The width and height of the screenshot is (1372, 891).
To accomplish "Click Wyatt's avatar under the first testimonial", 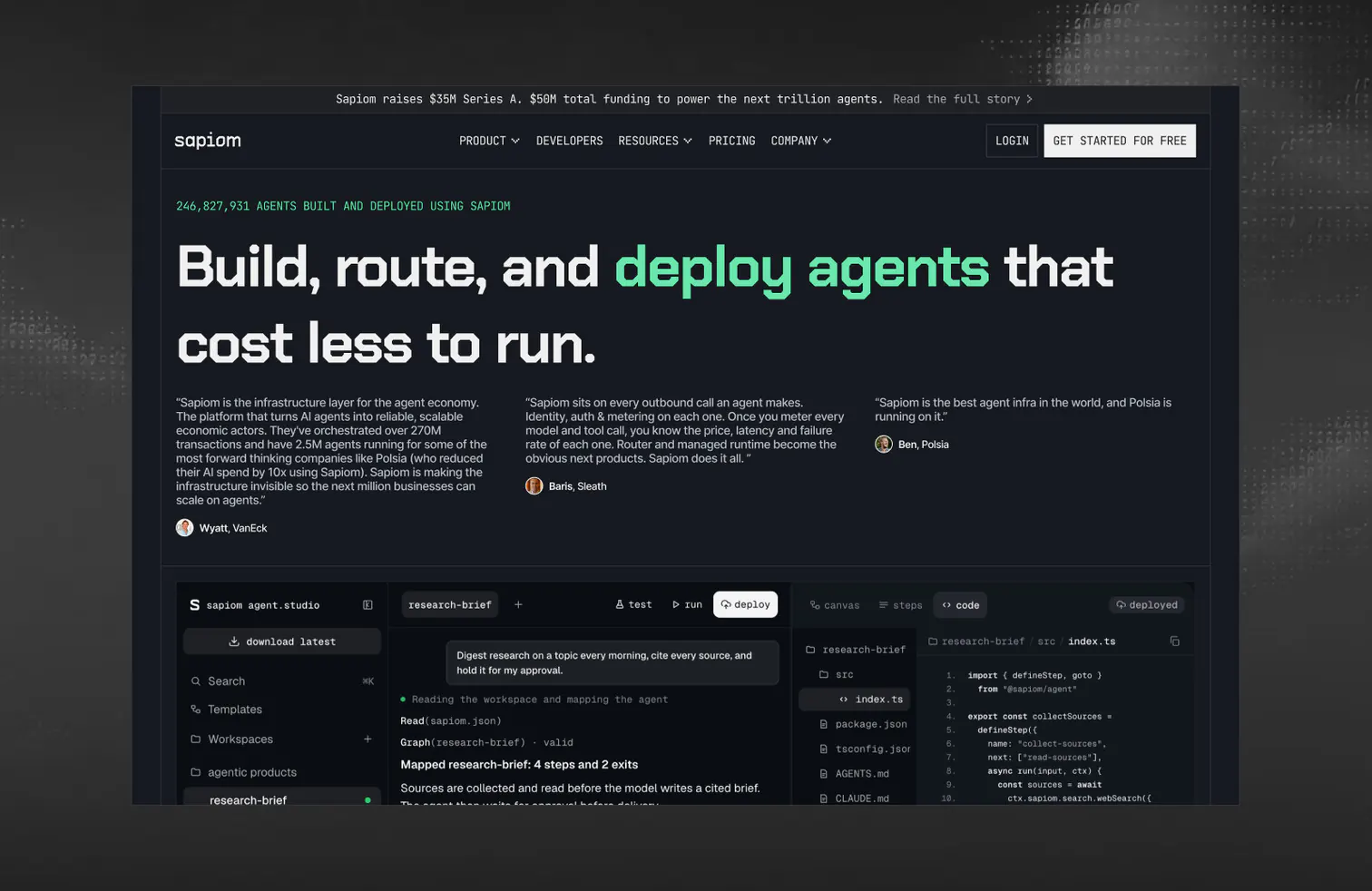I will coord(185,528).
